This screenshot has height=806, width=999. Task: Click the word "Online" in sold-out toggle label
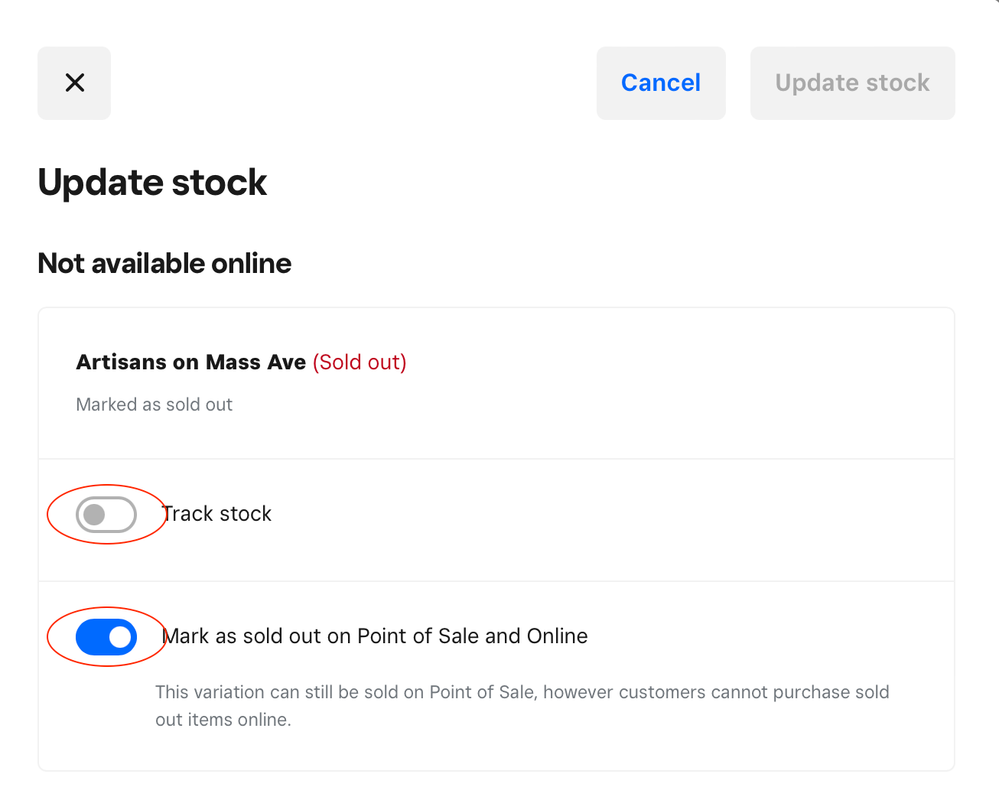556,636
